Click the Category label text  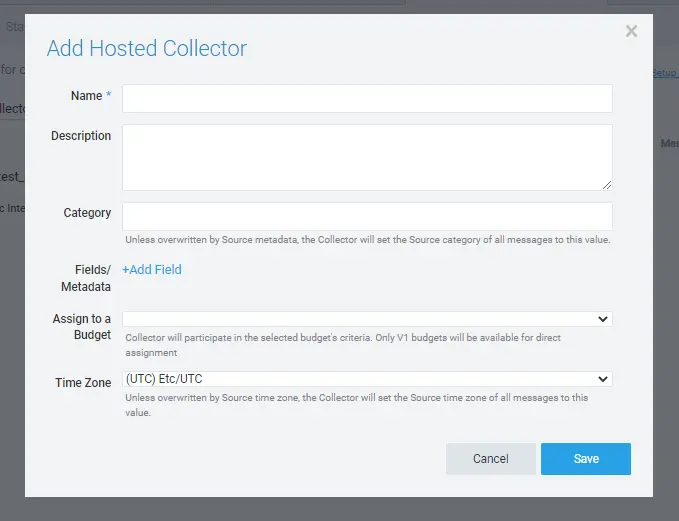tap(87, 213)
